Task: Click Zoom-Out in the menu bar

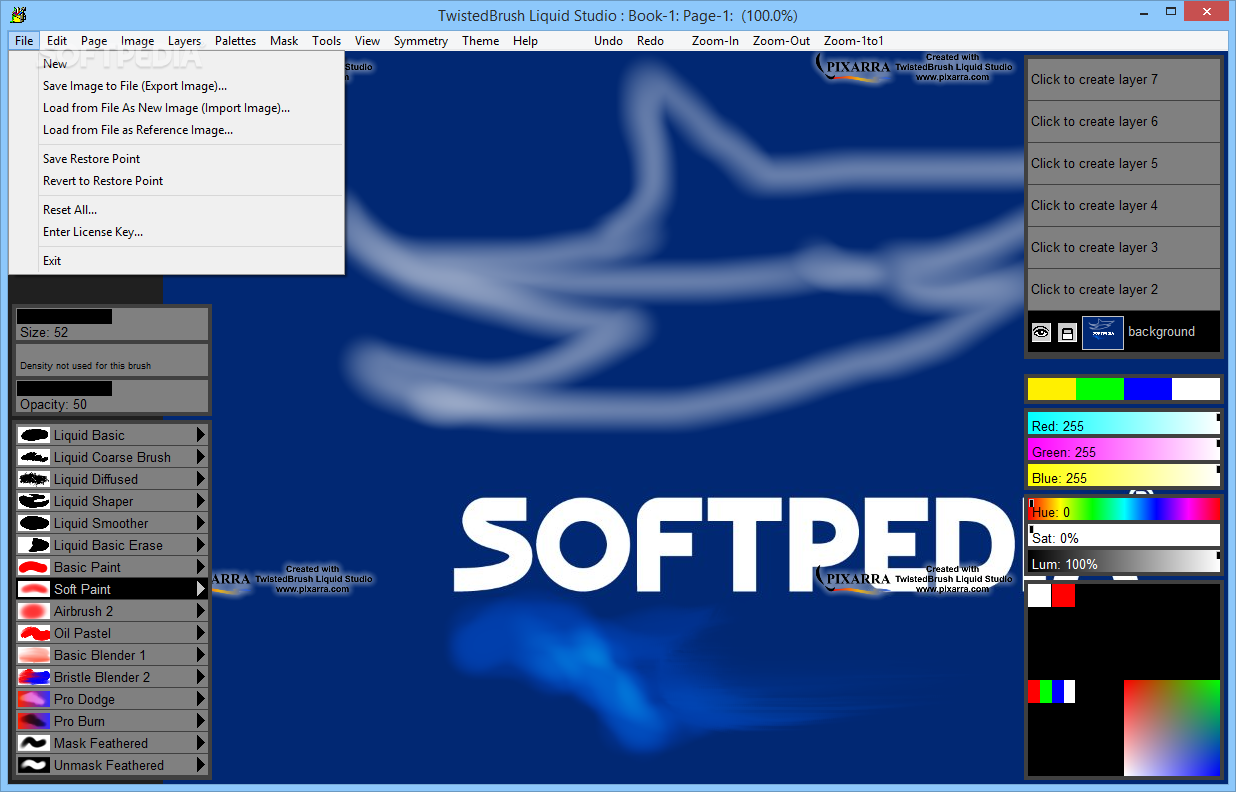Action: (782, 41)
